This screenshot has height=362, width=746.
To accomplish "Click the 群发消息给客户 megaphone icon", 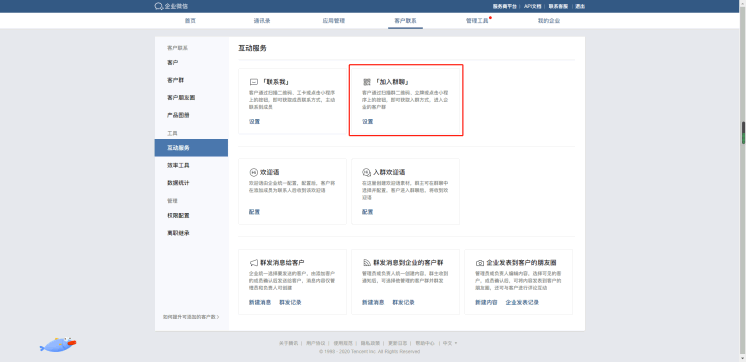I will pyautogui.click(x=253, y=263).
